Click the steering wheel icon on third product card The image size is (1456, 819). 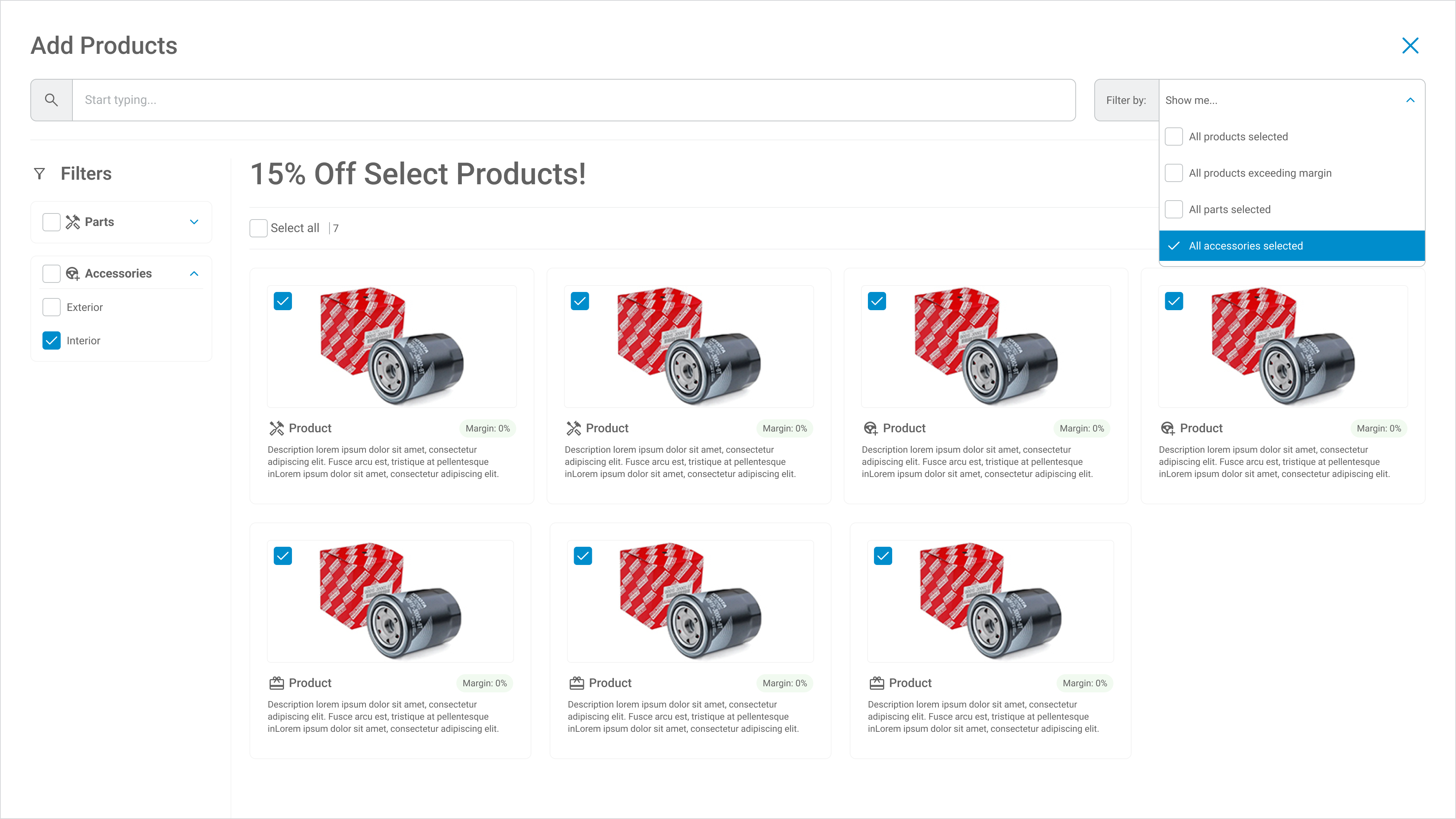[871, 428]
